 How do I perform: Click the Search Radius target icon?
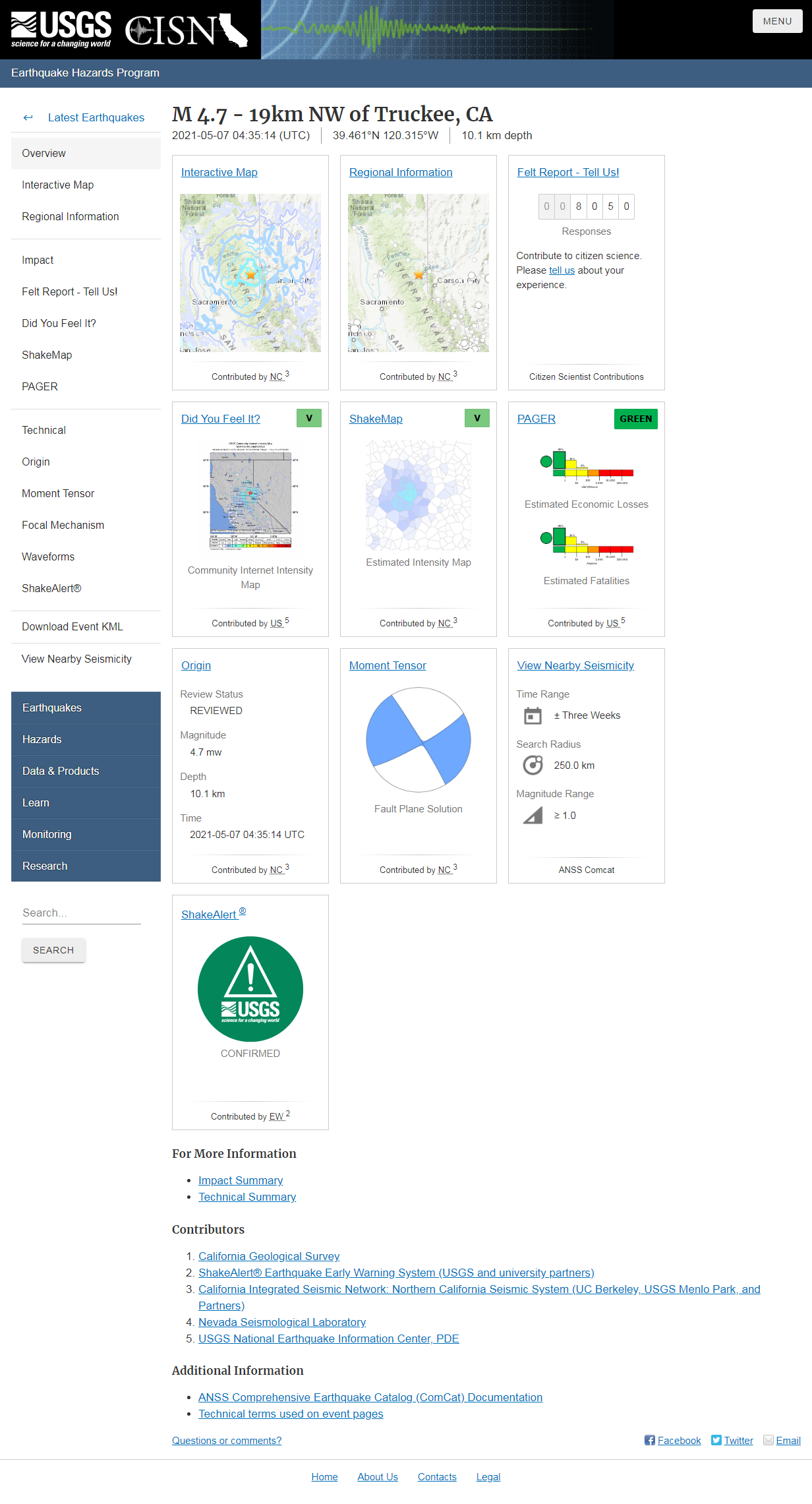pos(533,765)
